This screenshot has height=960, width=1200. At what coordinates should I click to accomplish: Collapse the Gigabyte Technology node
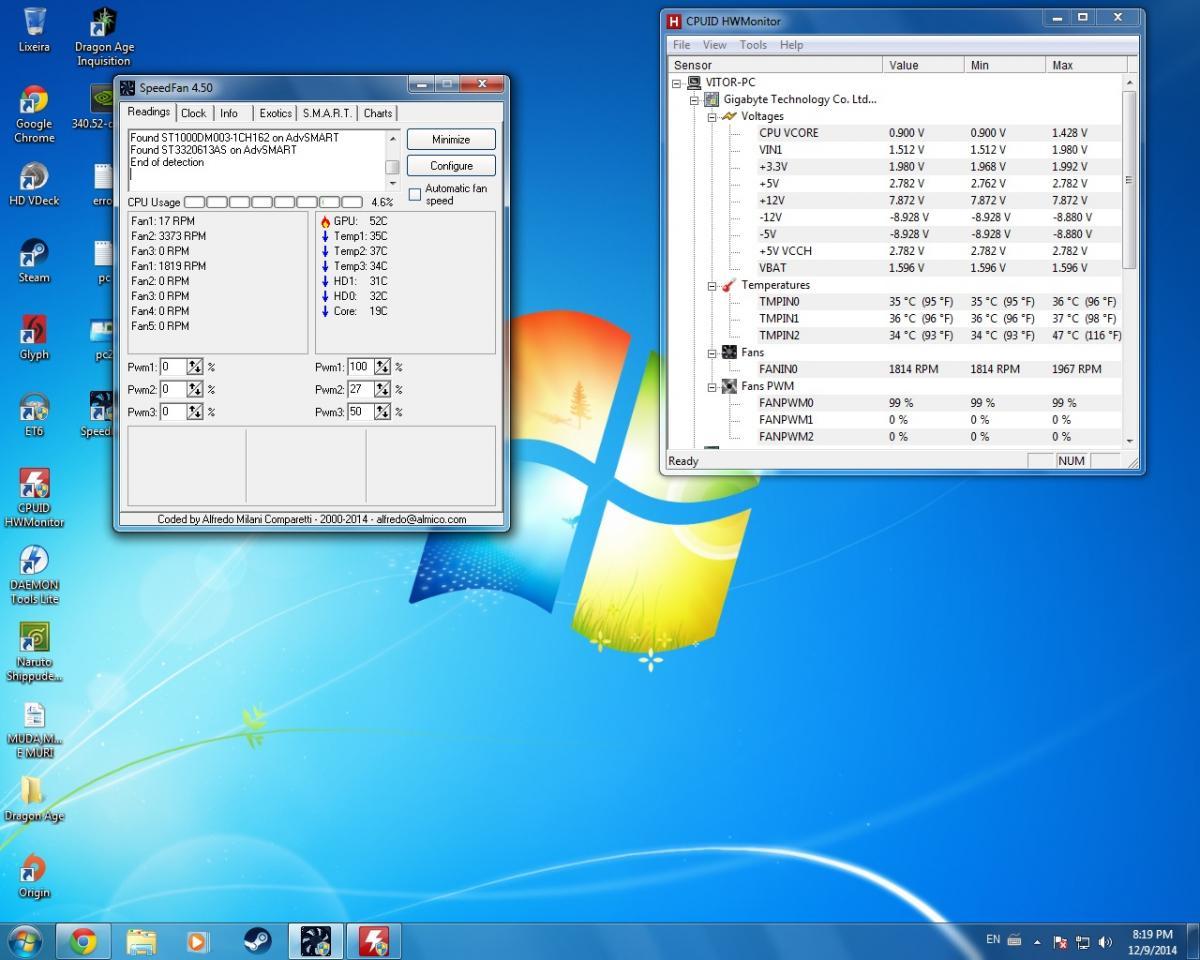click(694, 100)
